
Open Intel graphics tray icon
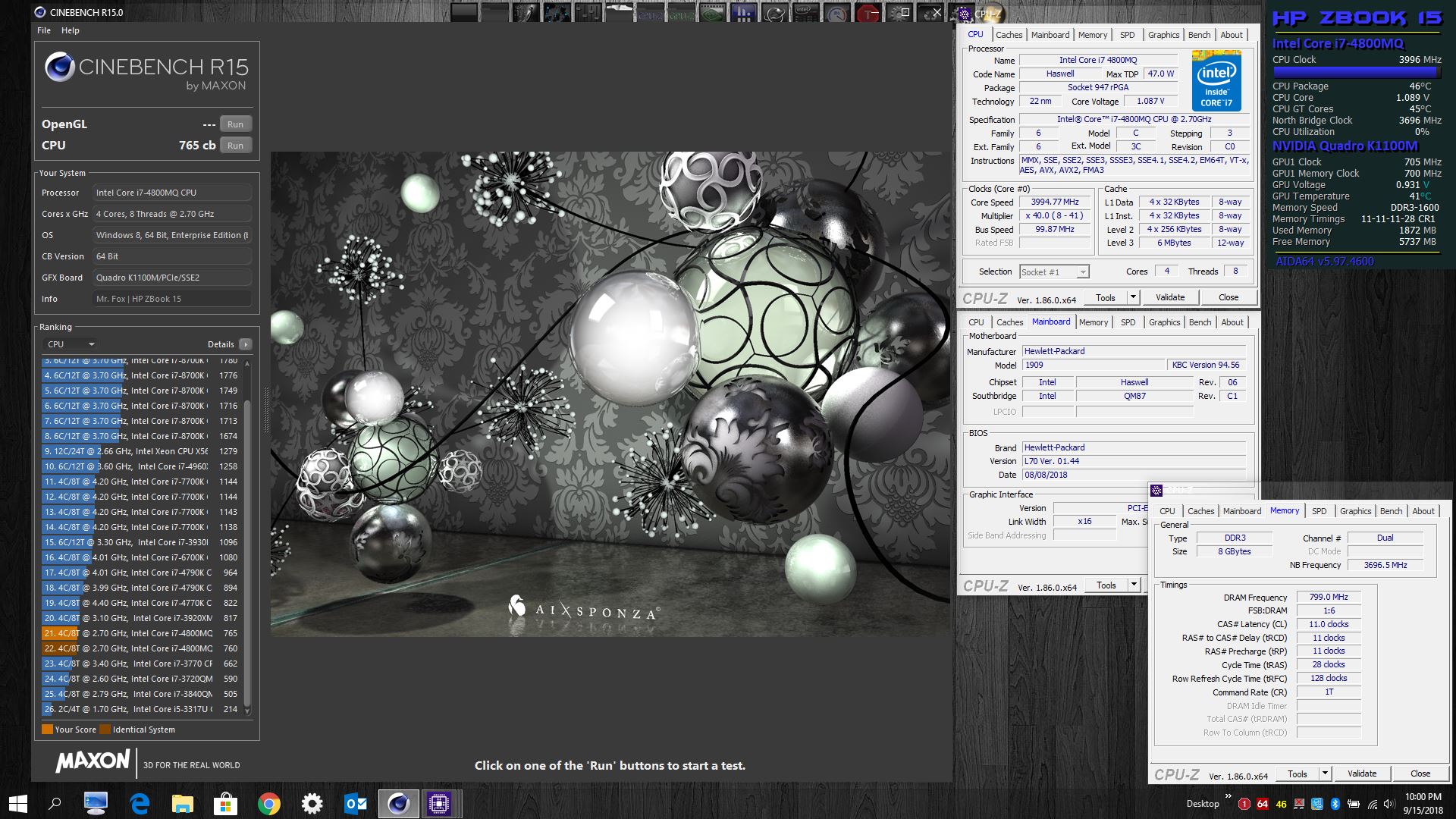1317,804
